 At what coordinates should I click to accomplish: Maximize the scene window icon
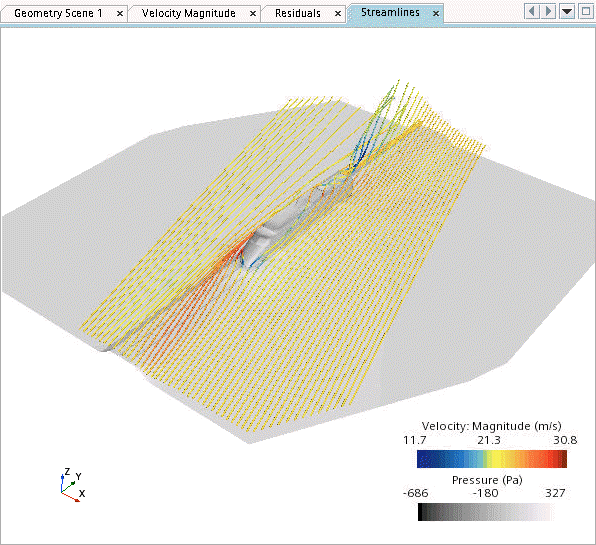pyautogui.click(x=586, y=11)
